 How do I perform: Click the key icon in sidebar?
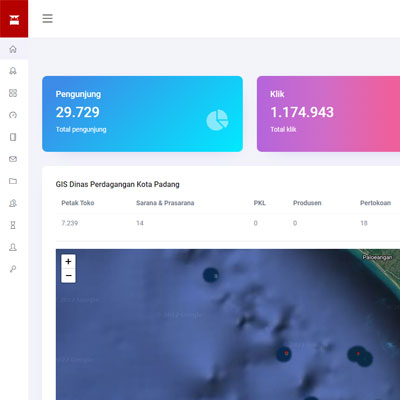pos(13,269)
